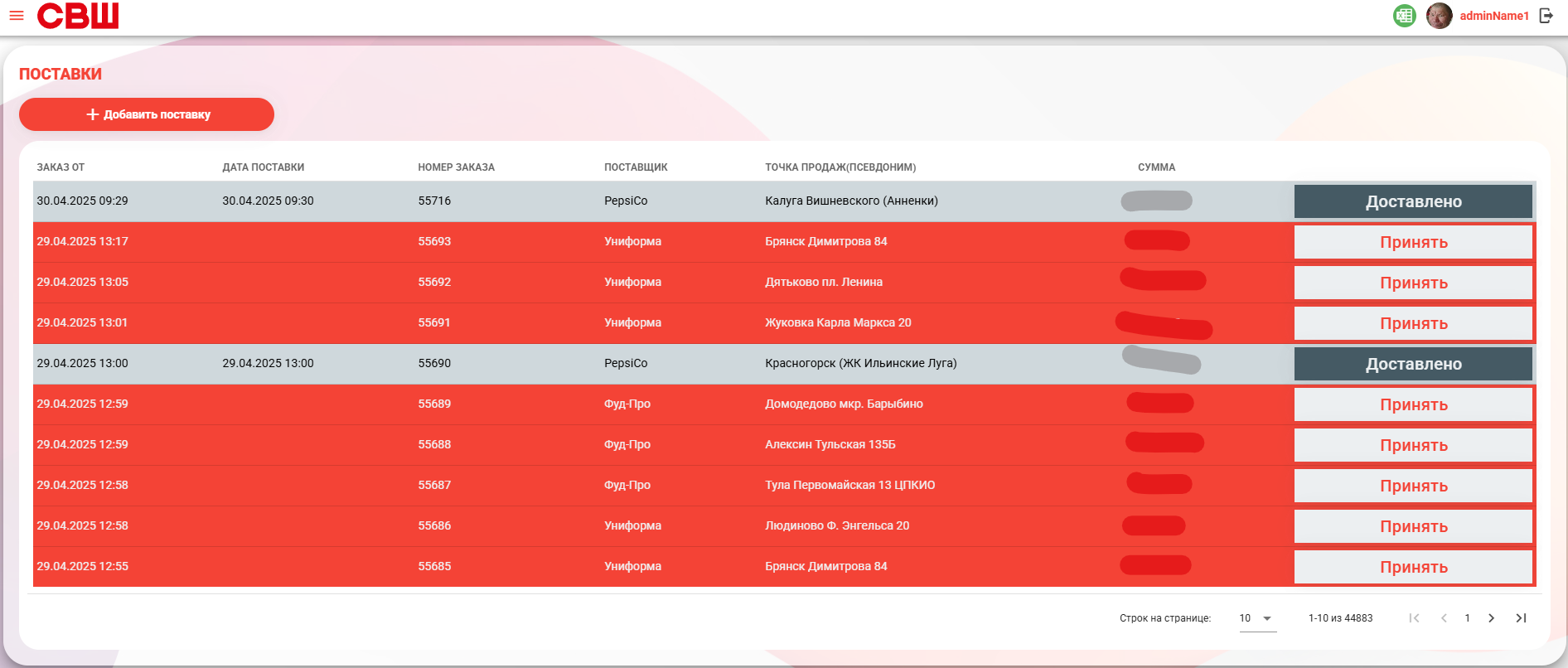The width and height of the screenshot is (1568, 668).
Task: Accept order 55689 with Принять
Action: (x=1413, y=404)
